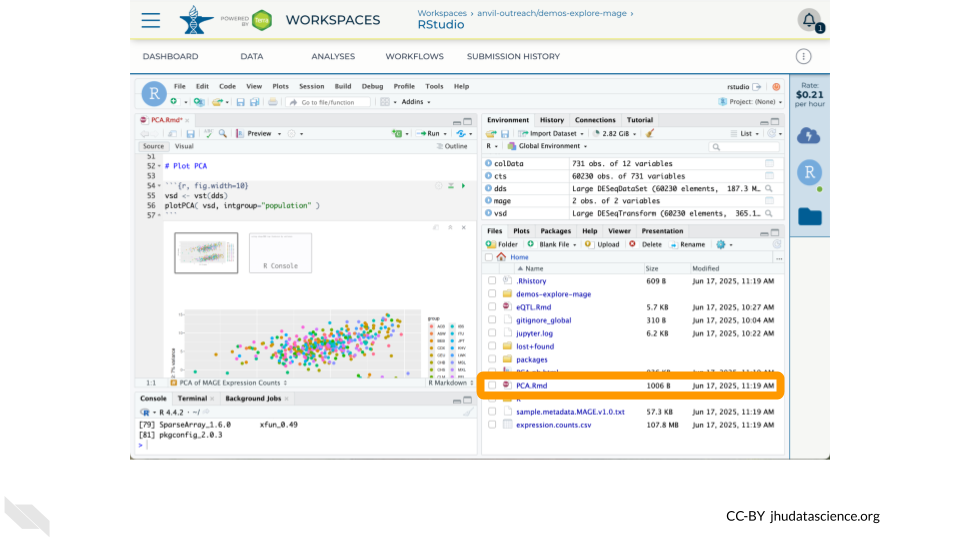The image size is (960, 540).
Task: Click the rstudio sign out icon
Action: (757, 87)
